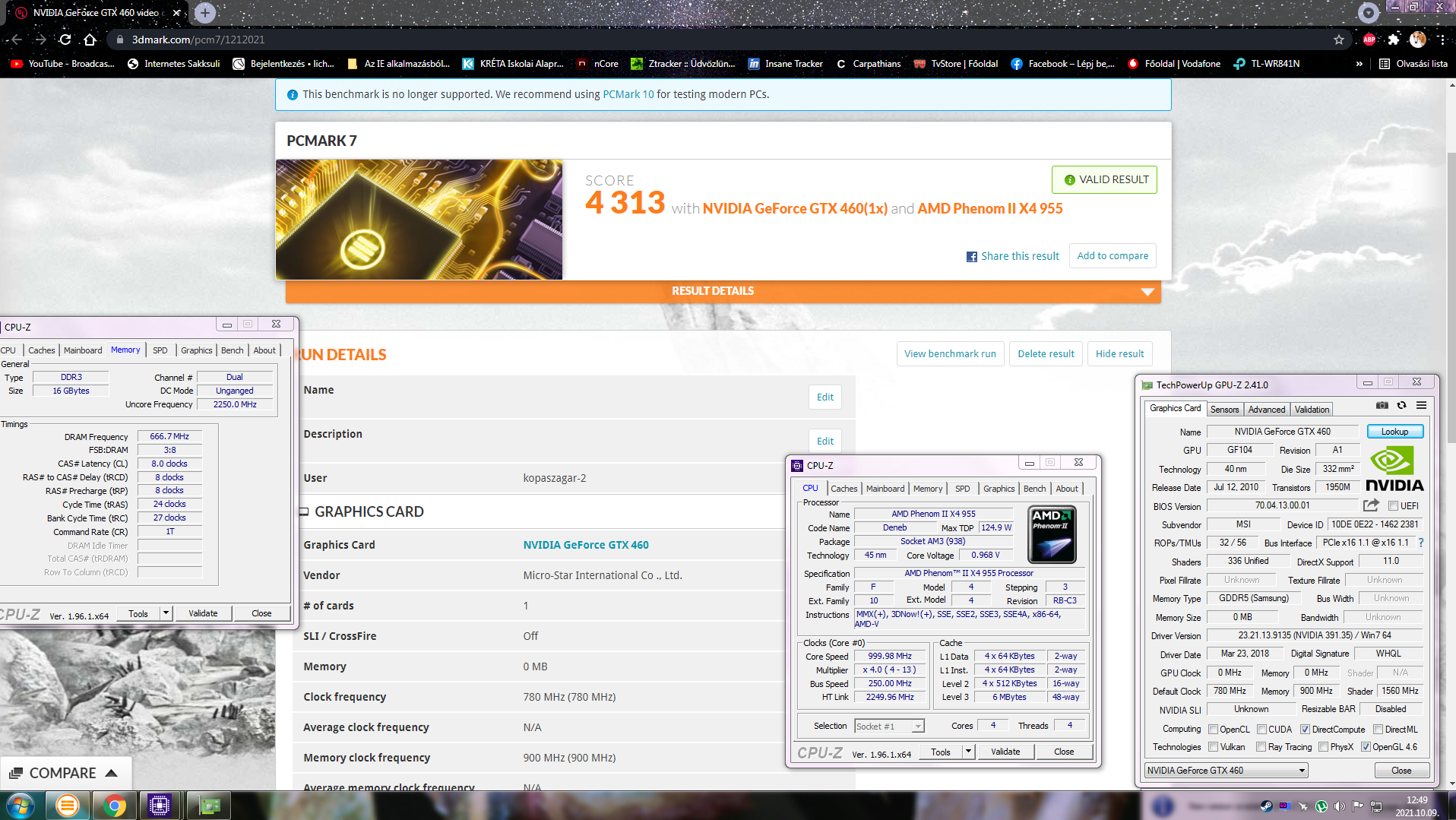Open the Chrome extensions puzzle icon
1456x820 pixels.
[x=1393, y=40]
